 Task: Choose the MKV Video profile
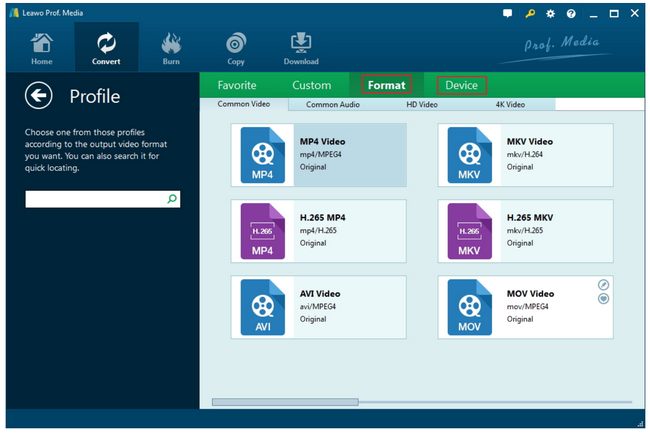pos(525,155)
